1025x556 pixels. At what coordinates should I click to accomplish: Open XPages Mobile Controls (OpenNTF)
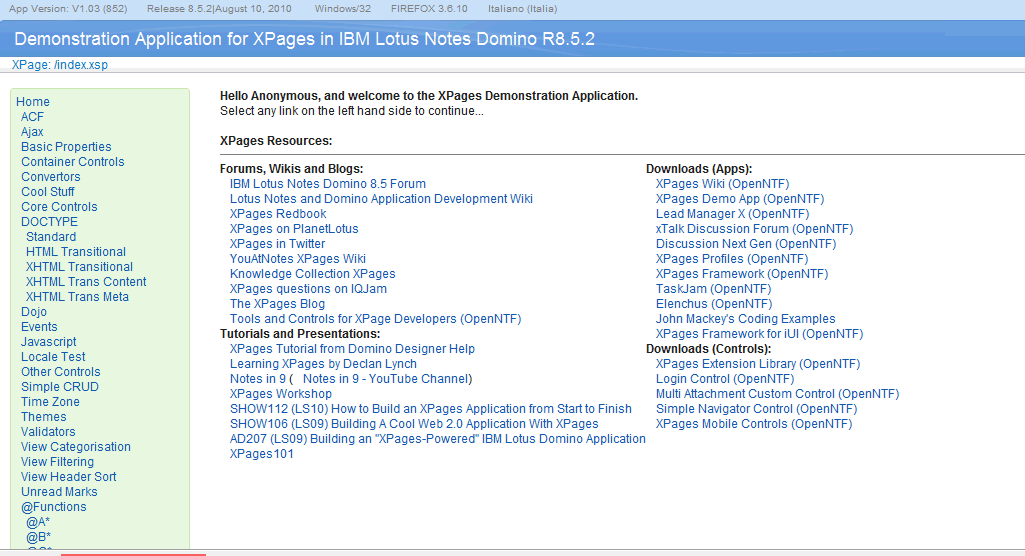(754, 425)
